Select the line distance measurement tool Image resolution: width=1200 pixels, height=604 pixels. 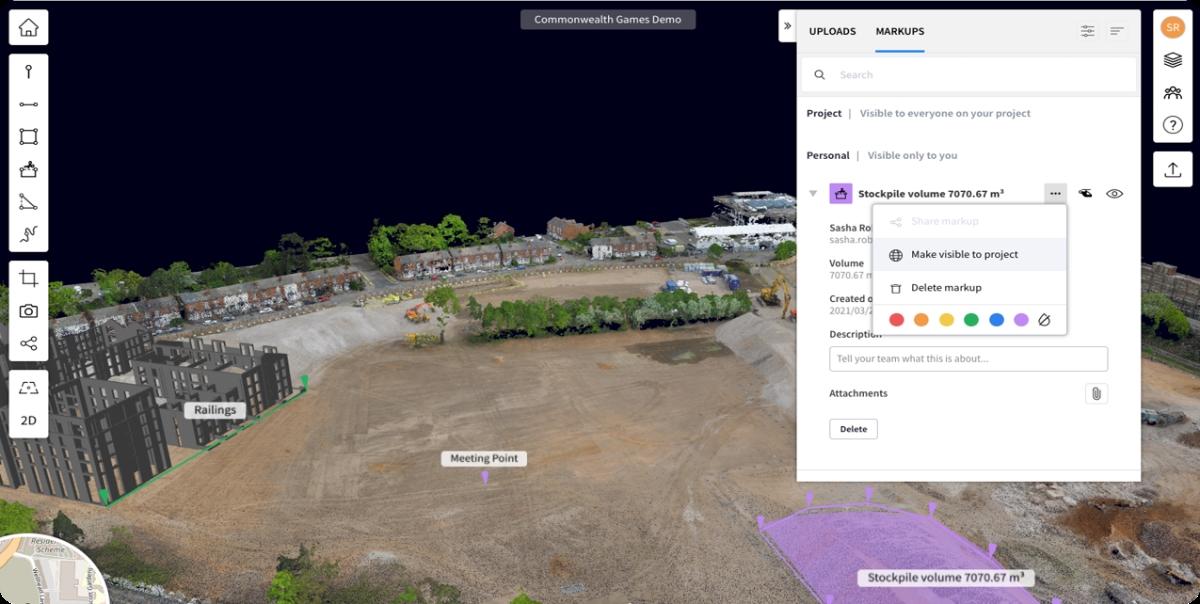tap(28, 104)
